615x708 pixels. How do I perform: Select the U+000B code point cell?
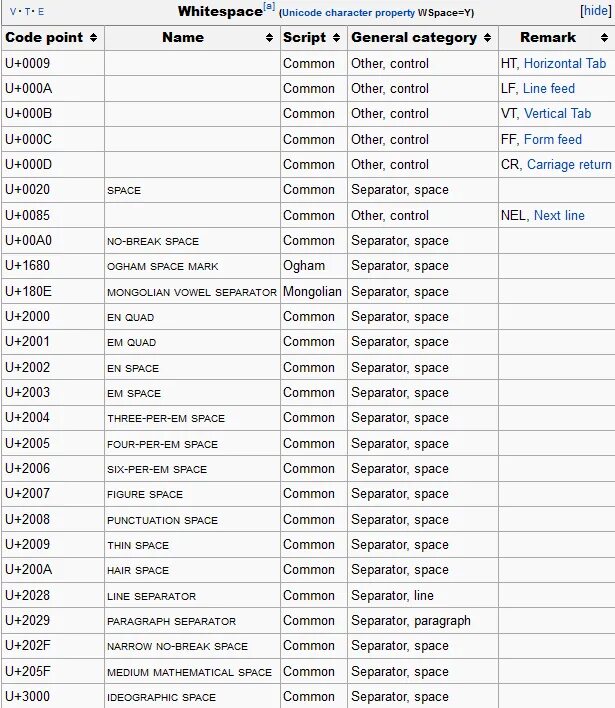point(53,114)
